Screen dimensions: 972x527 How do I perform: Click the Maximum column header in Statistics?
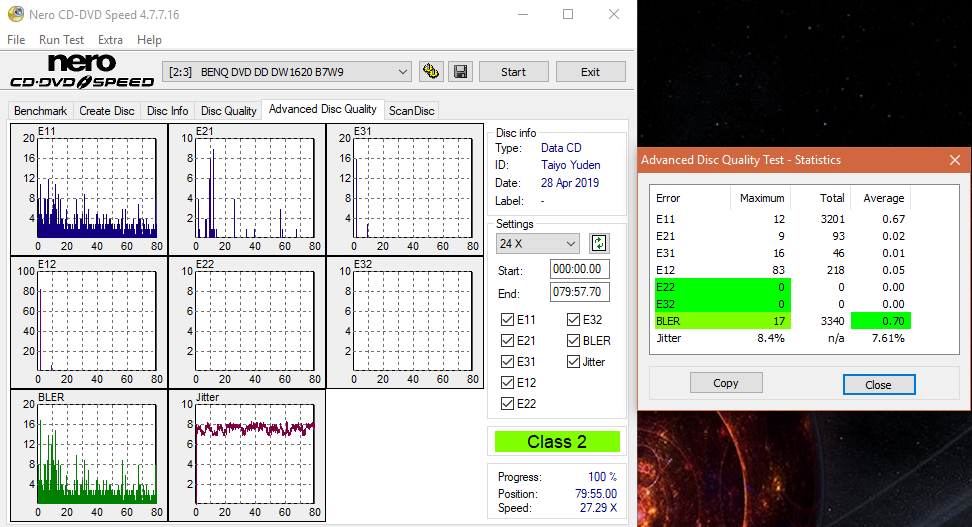tap(762, 198)
